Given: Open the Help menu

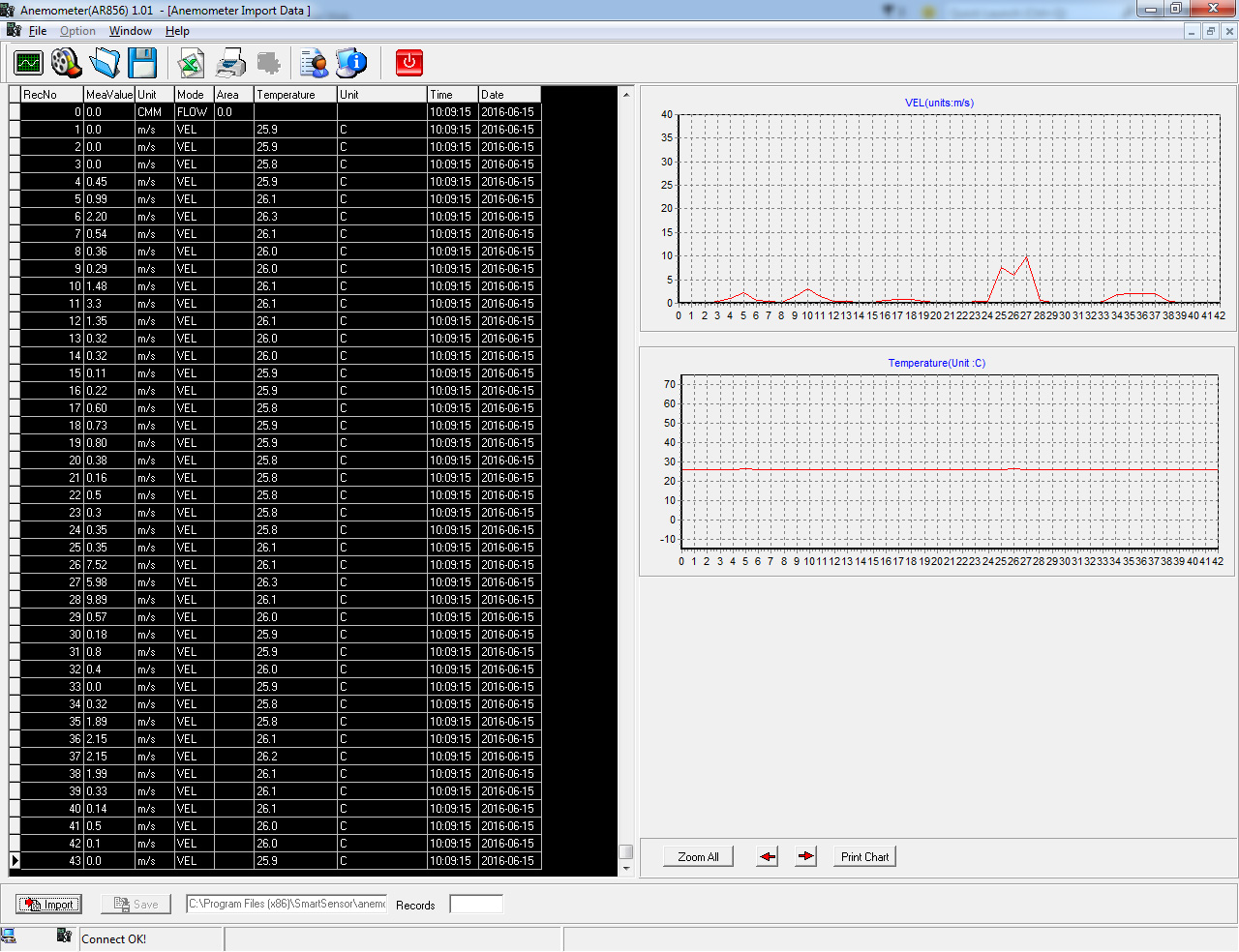Looking at the screenshot, I should click(177, 31).
